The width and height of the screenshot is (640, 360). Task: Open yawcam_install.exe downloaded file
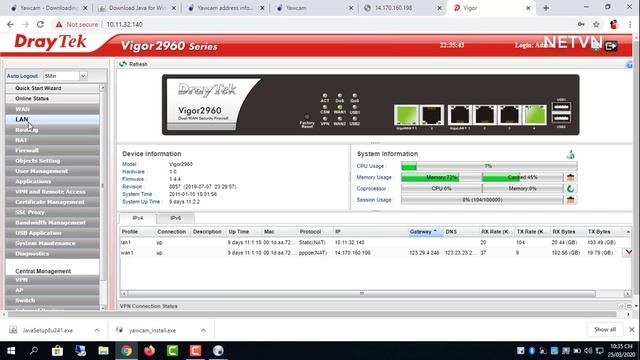152,330
